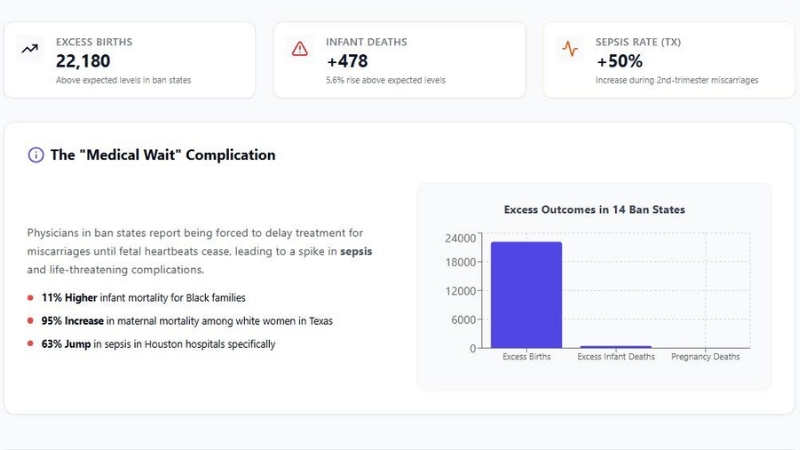The image size is (800, 450).
Task: Click the tall Excess Births bar
Action: 526,295
